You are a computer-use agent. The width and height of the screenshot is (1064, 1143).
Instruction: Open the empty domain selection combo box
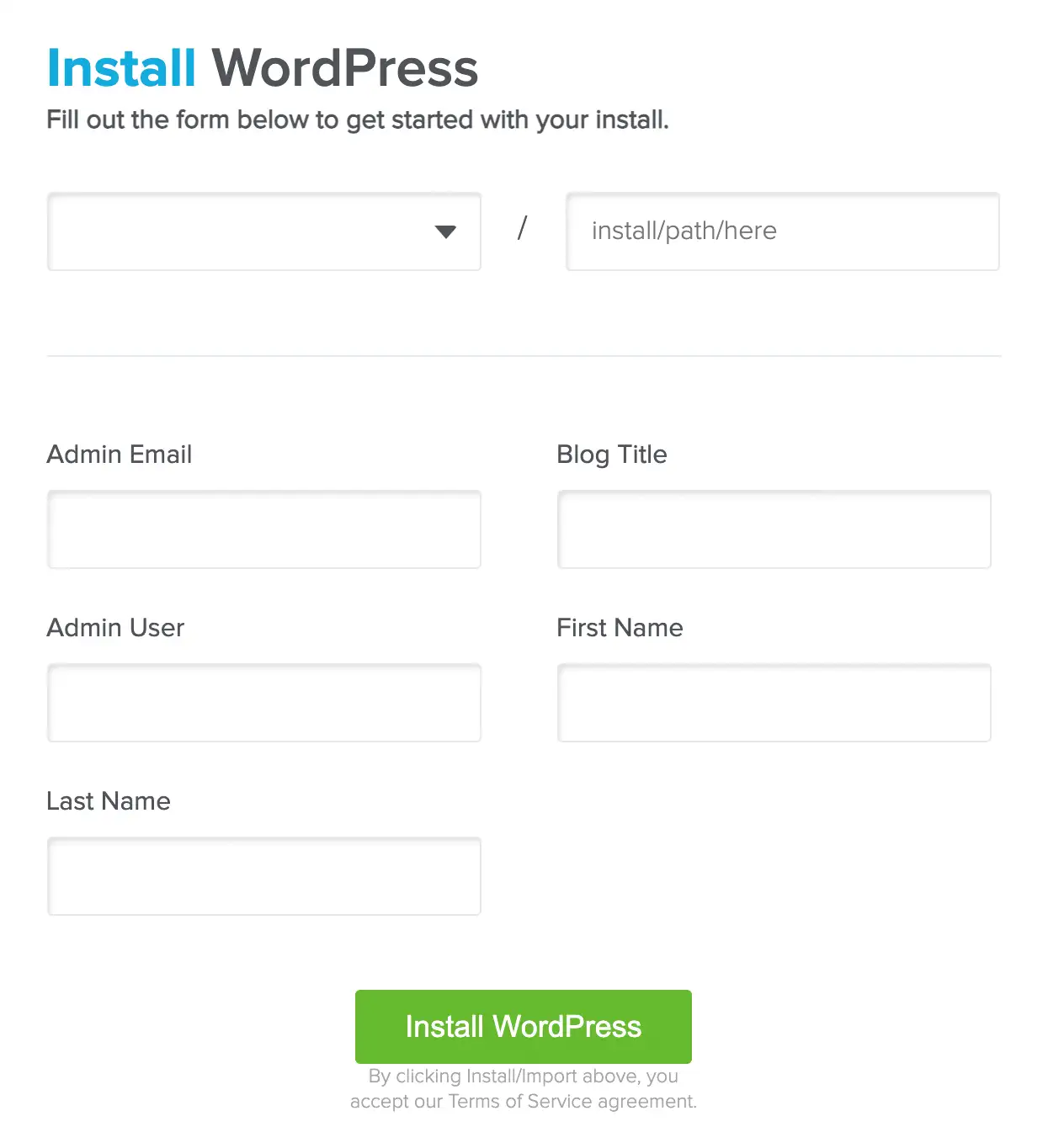264,231
